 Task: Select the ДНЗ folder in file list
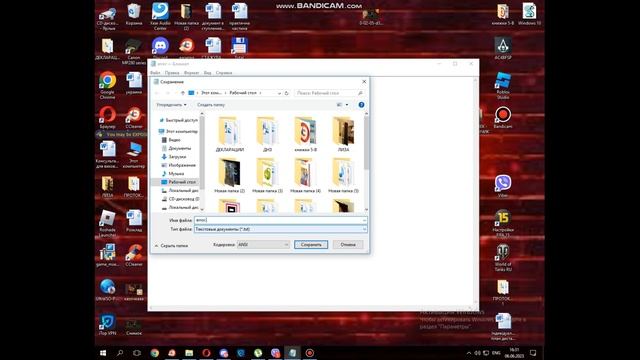(267, 135)
